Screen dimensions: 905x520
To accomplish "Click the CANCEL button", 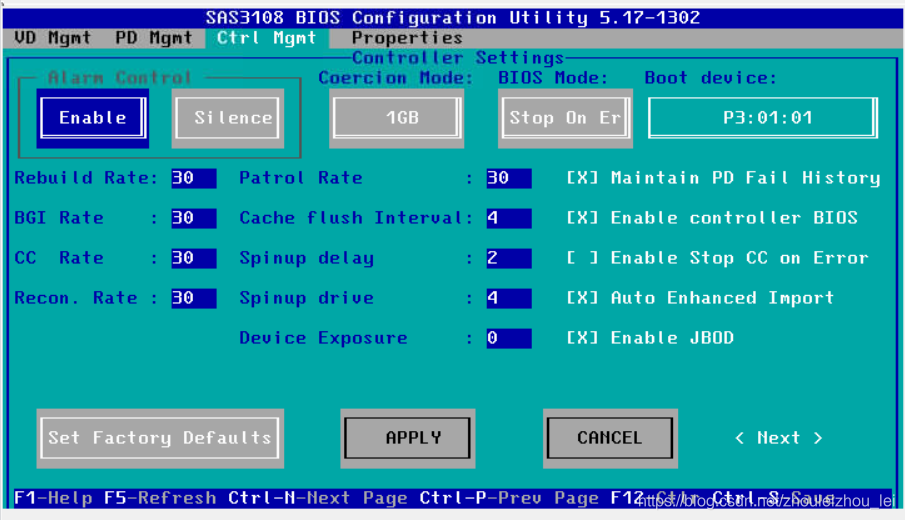I will coord(610,438).
